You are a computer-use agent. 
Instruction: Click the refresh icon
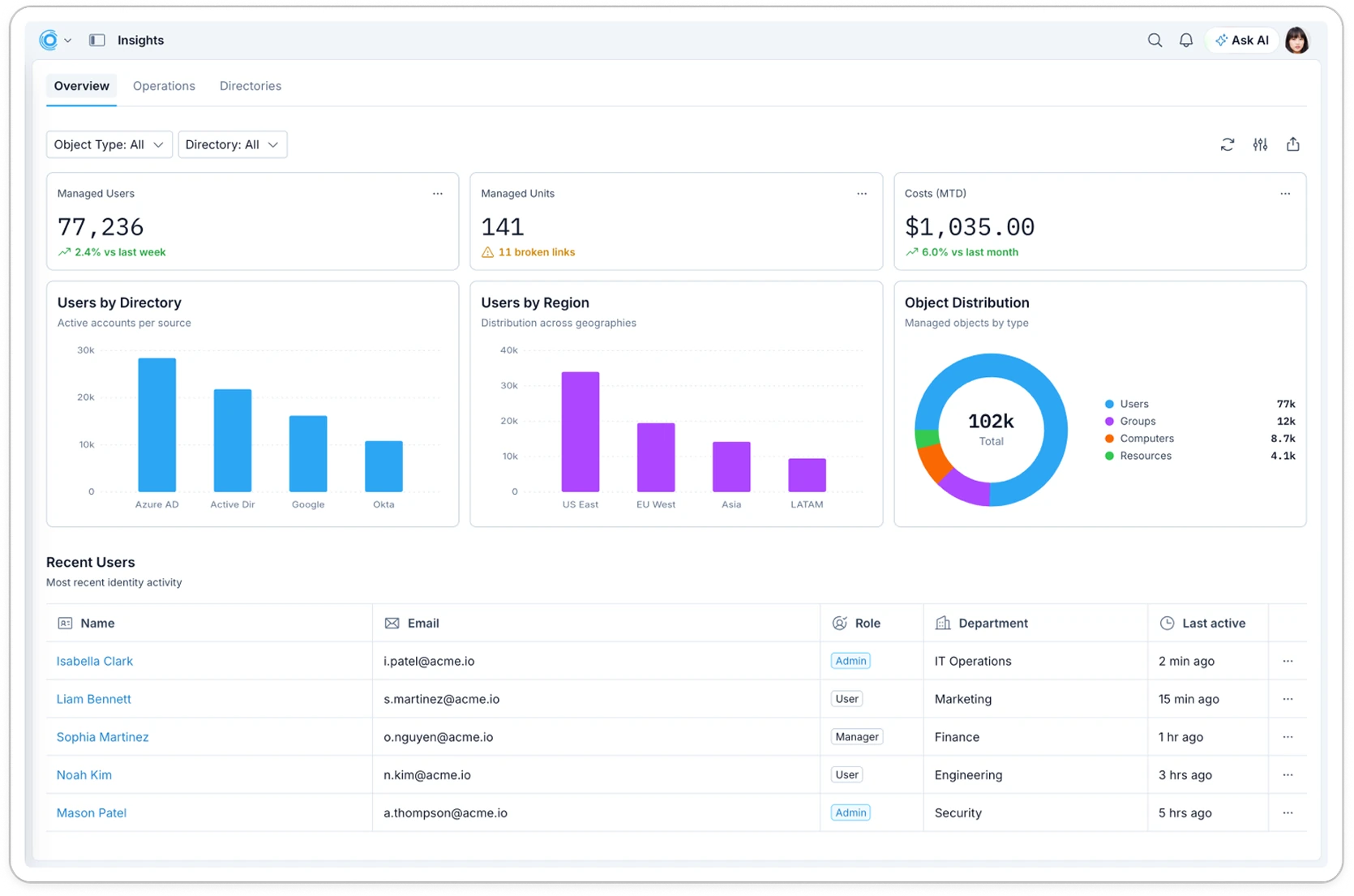(1228, 144)
